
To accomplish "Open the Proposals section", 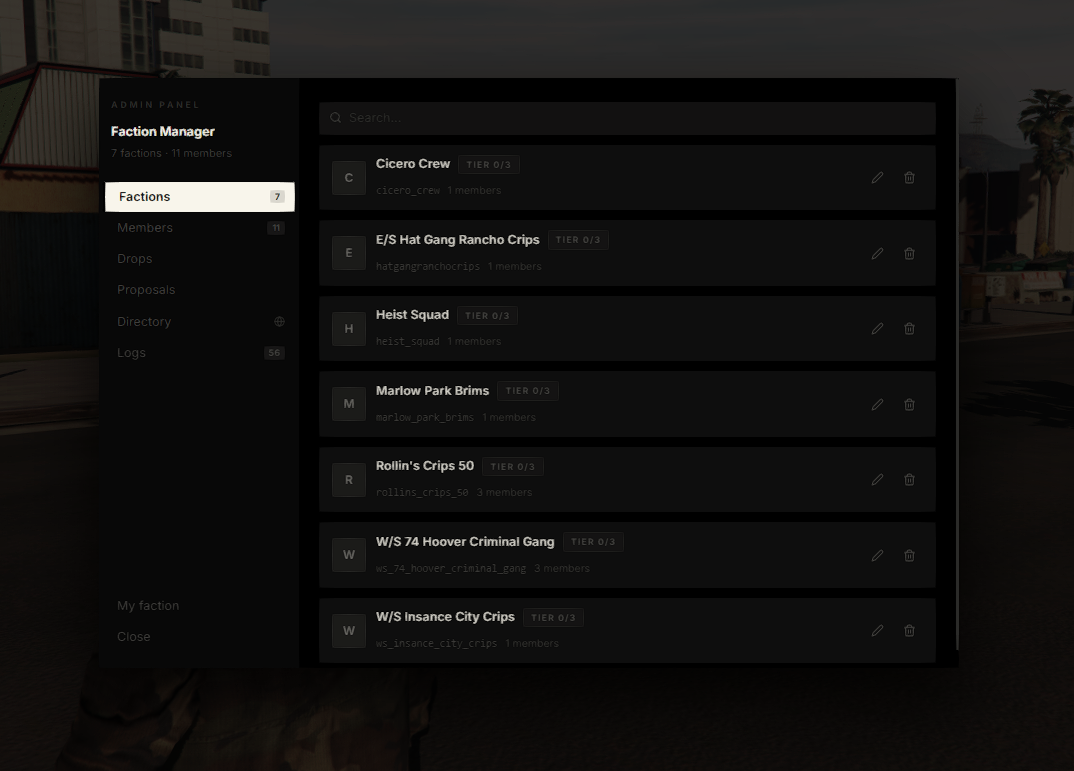I will (x=200, y=290).
